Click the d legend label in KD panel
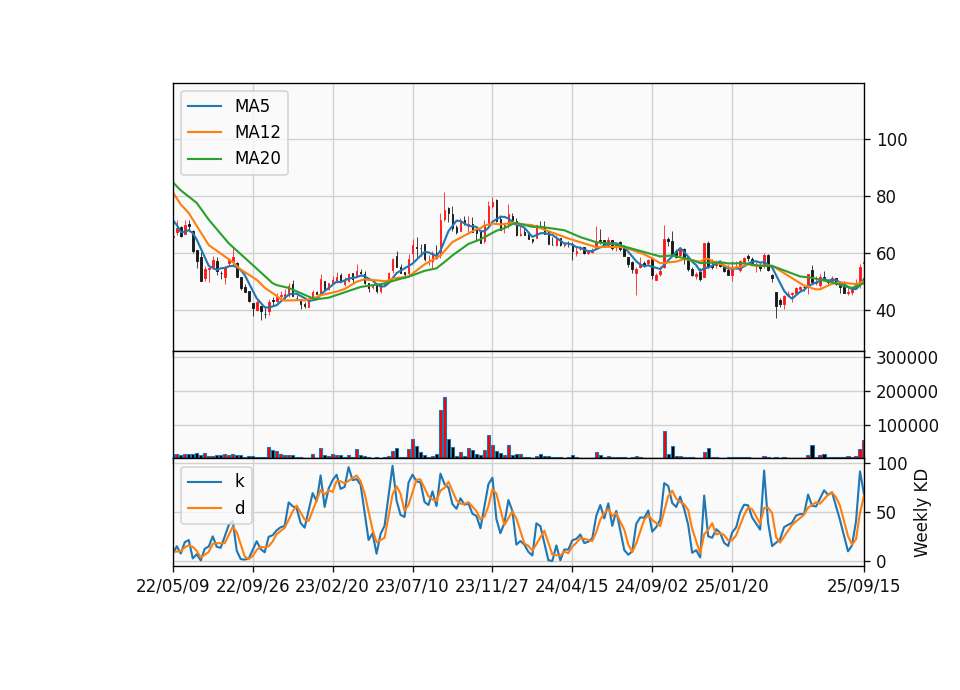960x690 pixels. (x=240, y=508)
